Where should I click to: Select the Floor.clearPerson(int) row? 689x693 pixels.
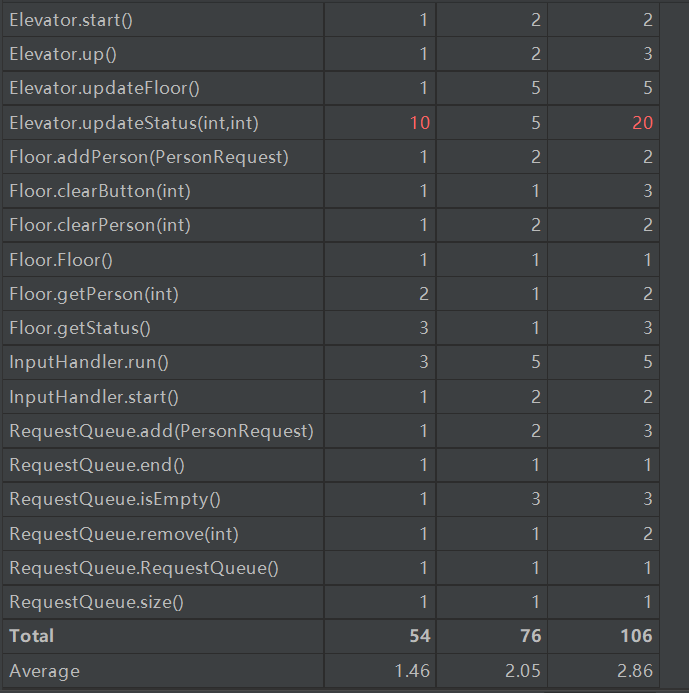(99, 225)
